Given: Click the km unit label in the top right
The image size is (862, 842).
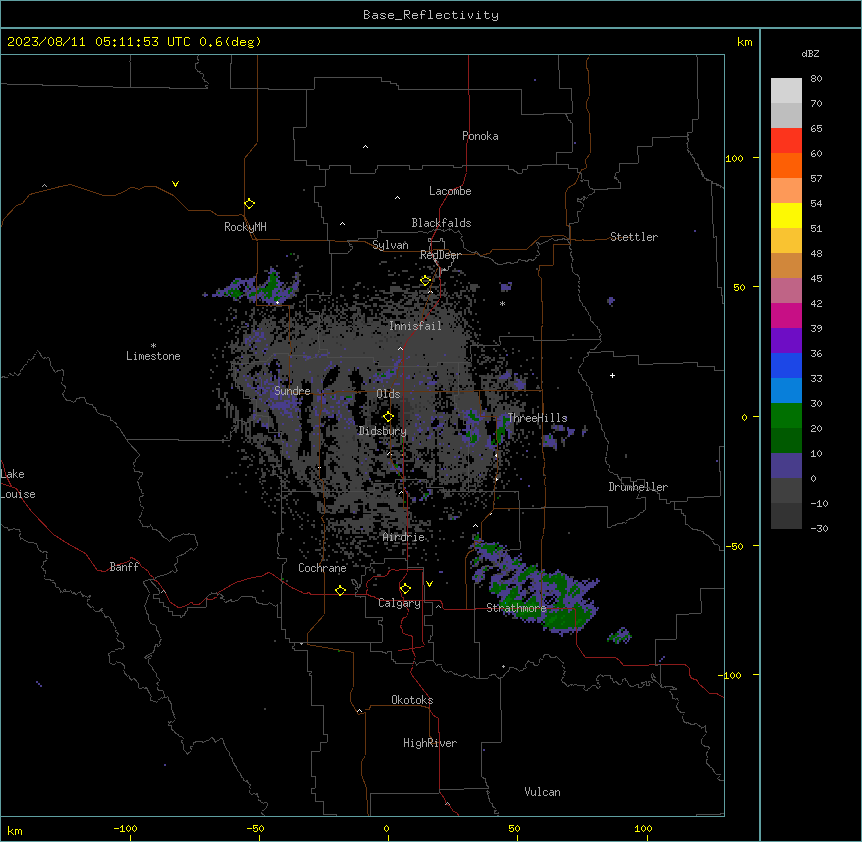Looking at the screenshot, I should [x=744, y=42].
